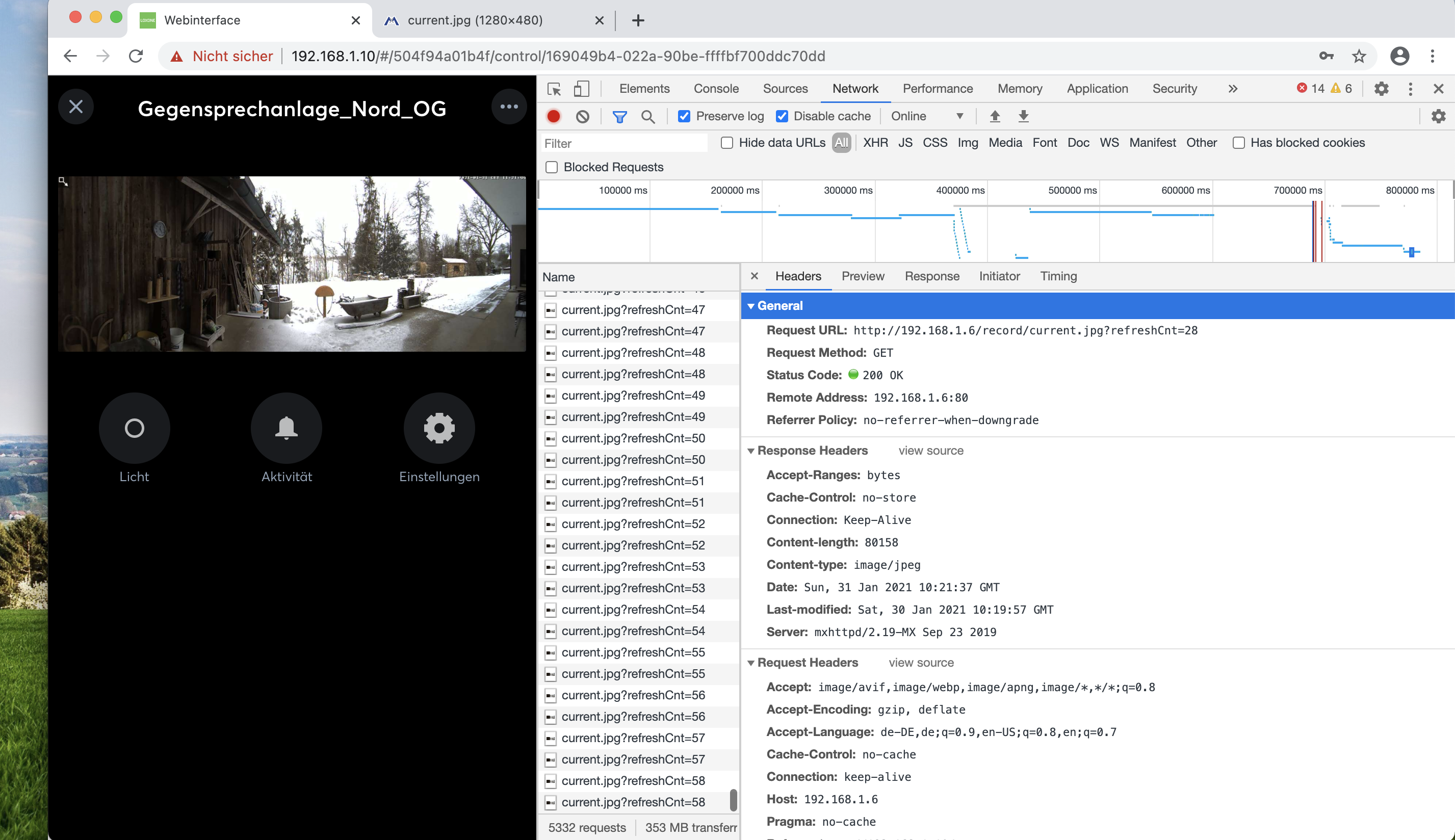Viewport: 1455px width, 840px height.
Task: Uncheck the Disable cache checkbox
Action: [782, 116]
